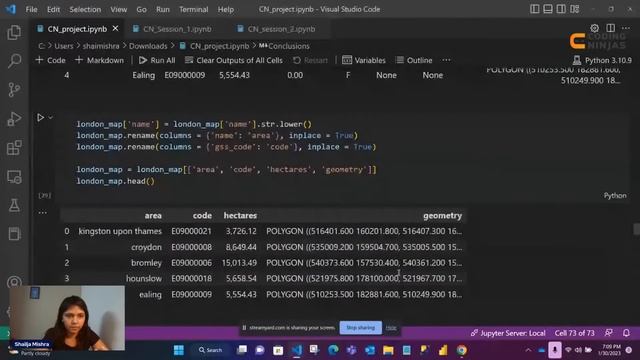The height and width of the screenshot is (360, 640).
Task: Open cell output more actions ellipsis
Action: 42,213
